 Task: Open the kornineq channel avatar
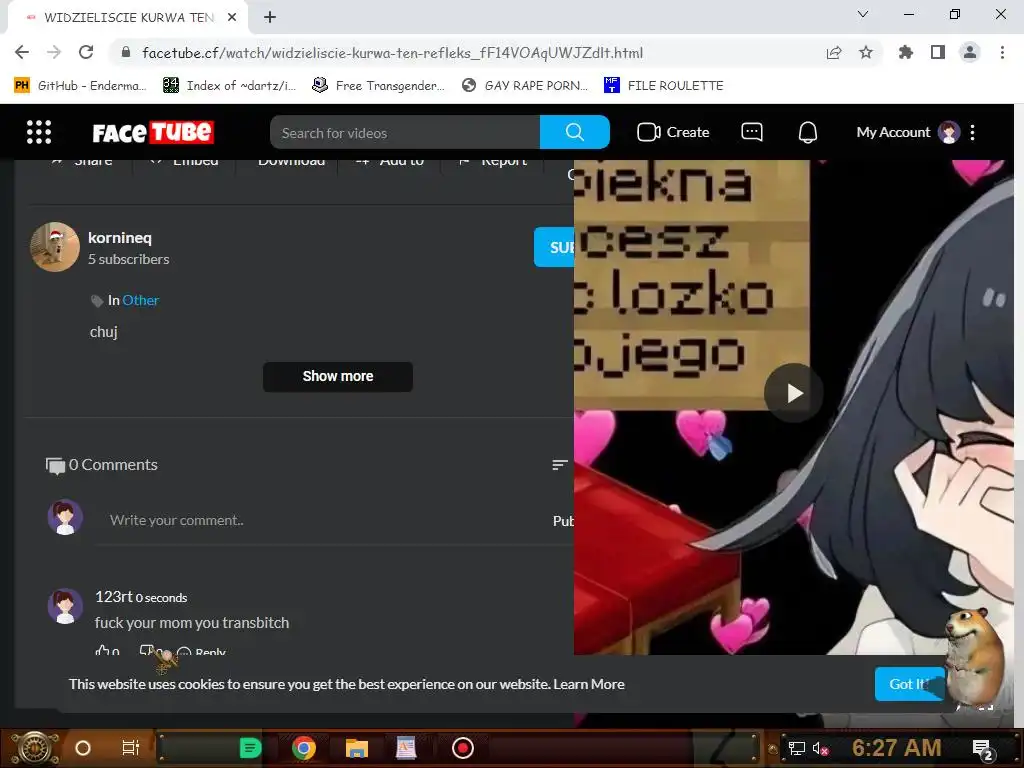click(x=55, y=247)
